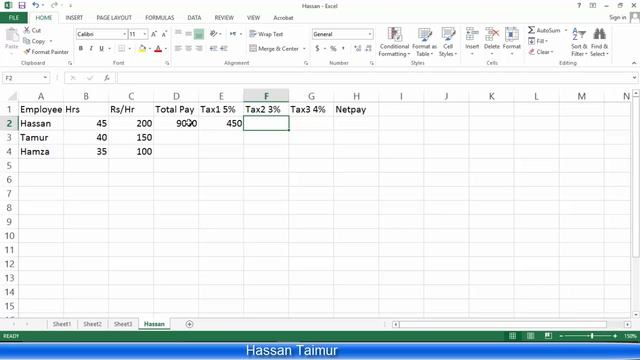Open Conditional Formatting

tap(394, 42)
